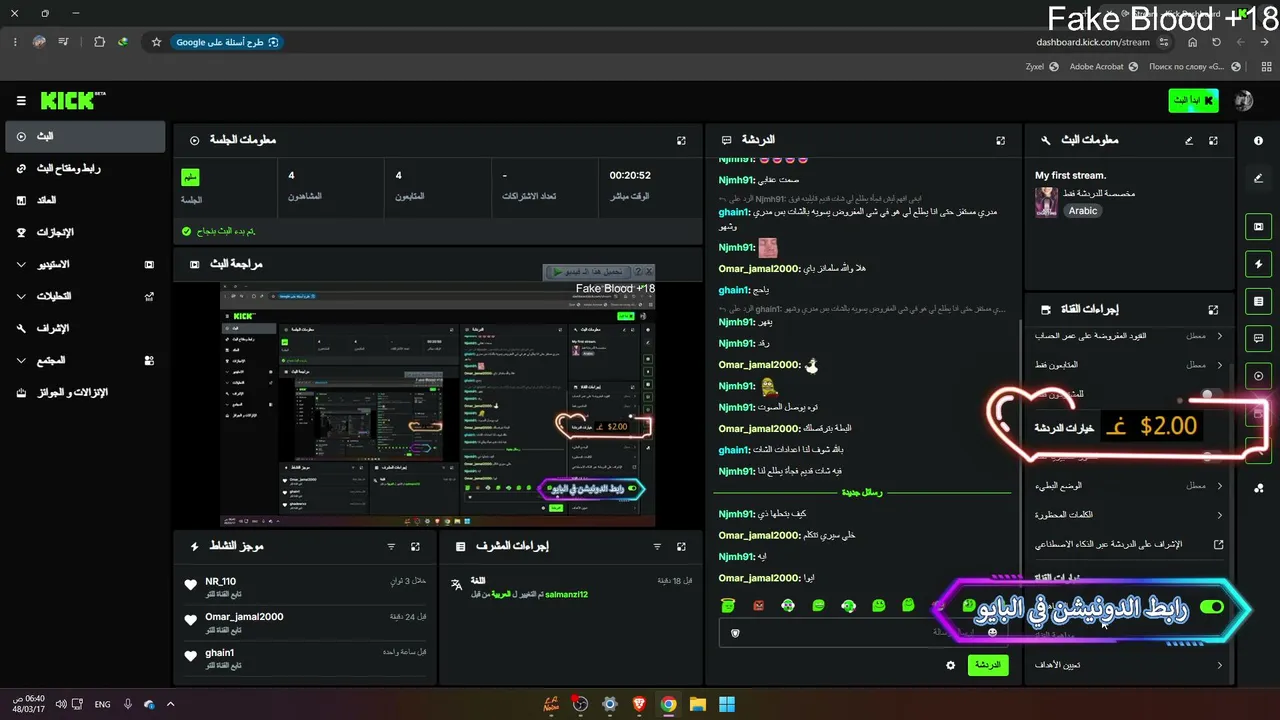Image resolution: width=1280 pixels, height=720 pixels.
Task: Click the film frame icon in the right rail
Action: (x=1258, y=227)
